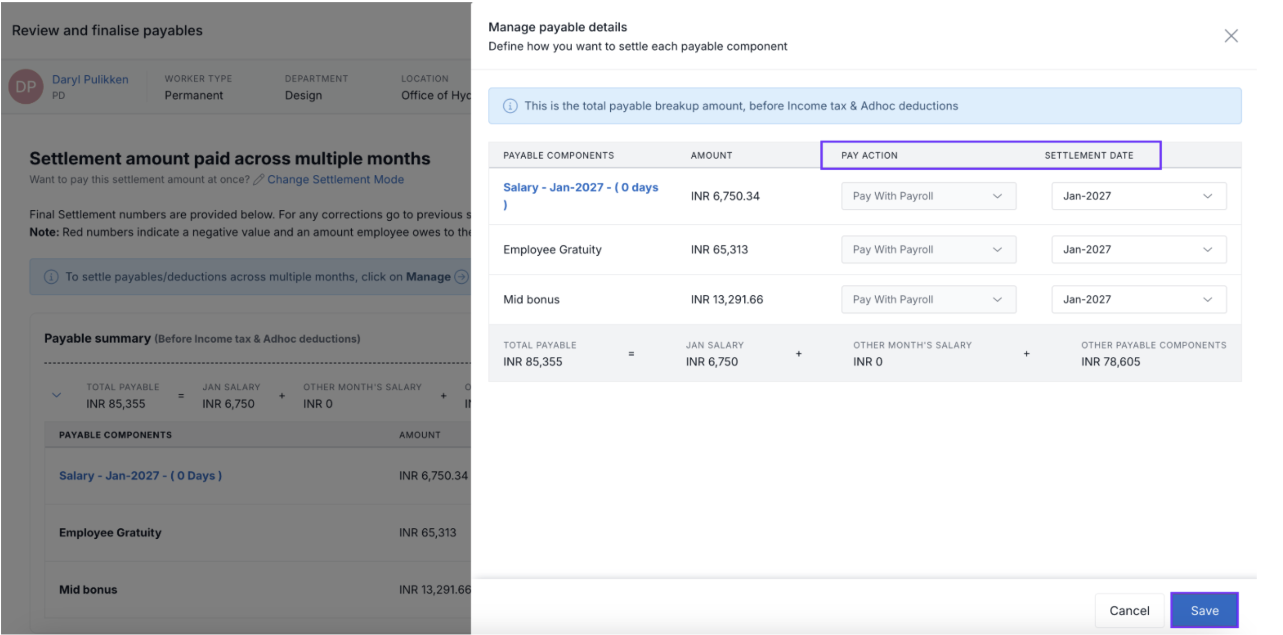Image resolution: width=1283 pixels, height=635 pixels.
Task: Close the Manage payable details panel
Action: [1231, 36]
